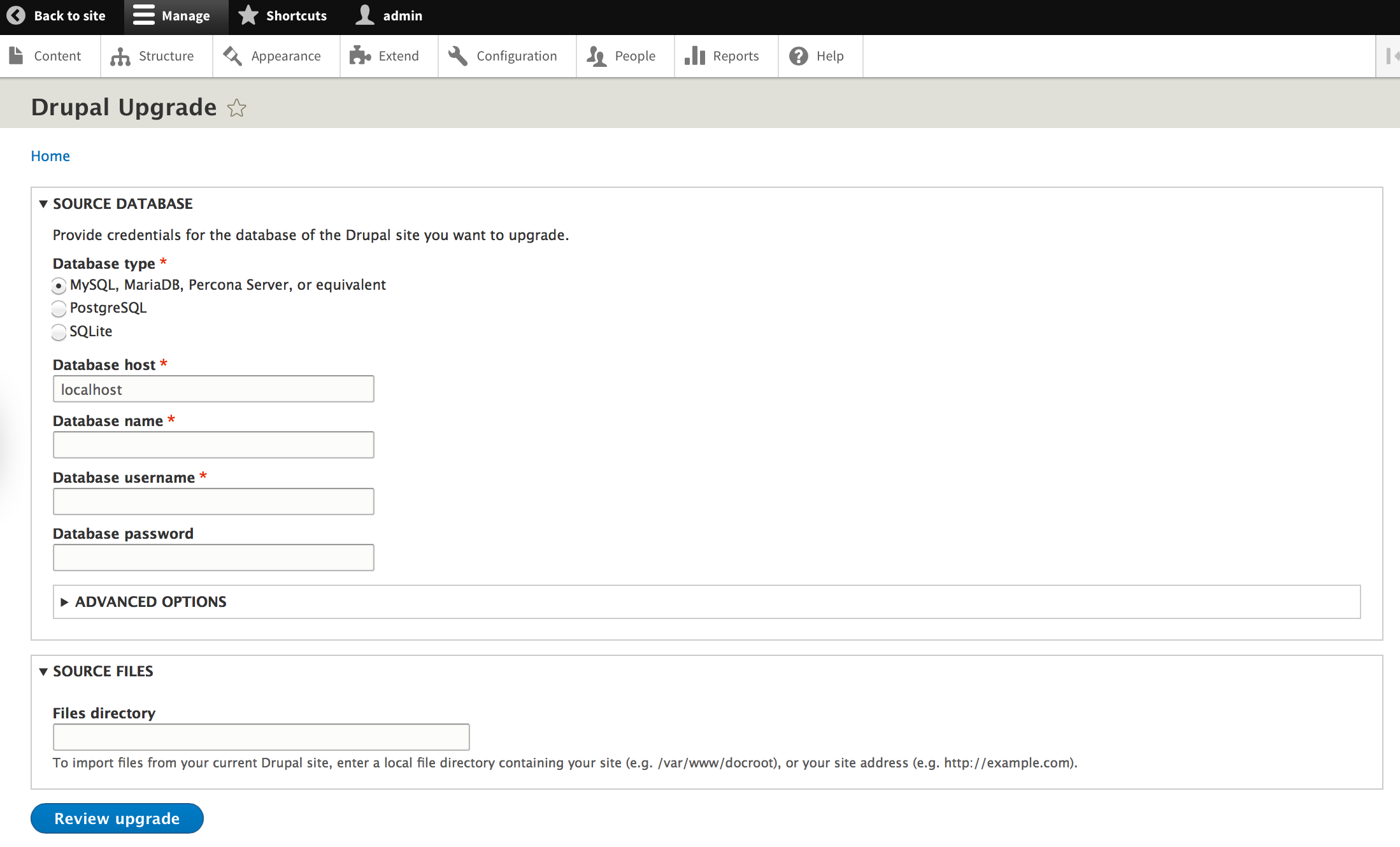The height and width of the screenshot is (847, 1400).
Task: Open the People menu item
Action: (x=625, y=56)
